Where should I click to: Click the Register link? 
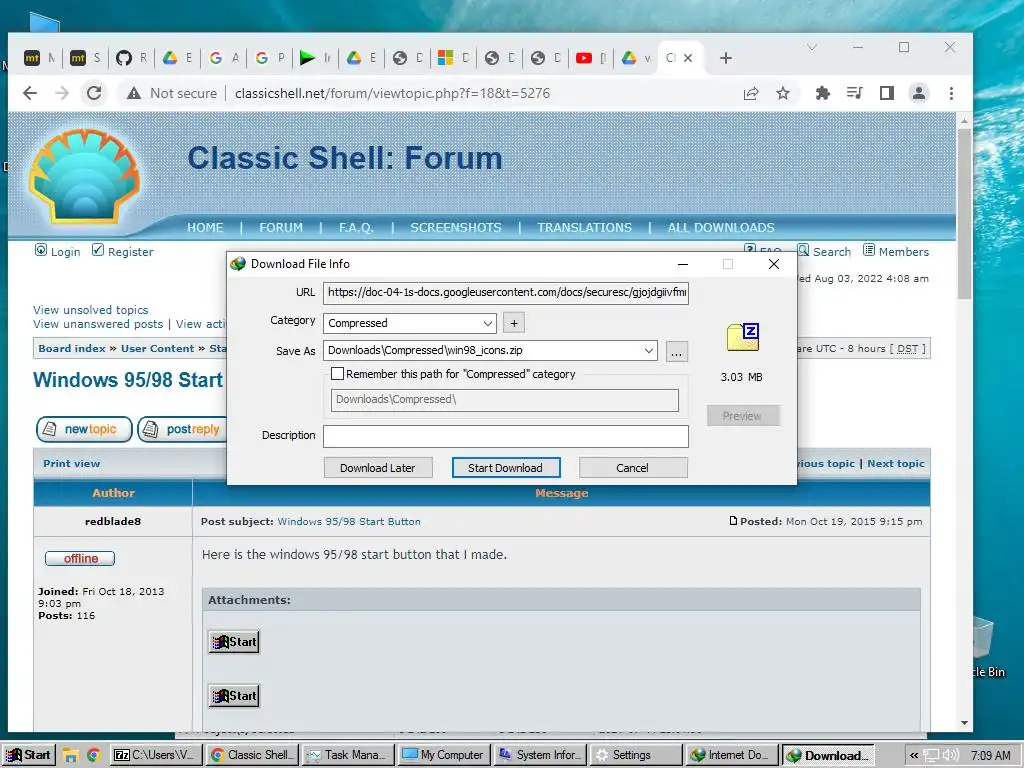pos(131,251)
